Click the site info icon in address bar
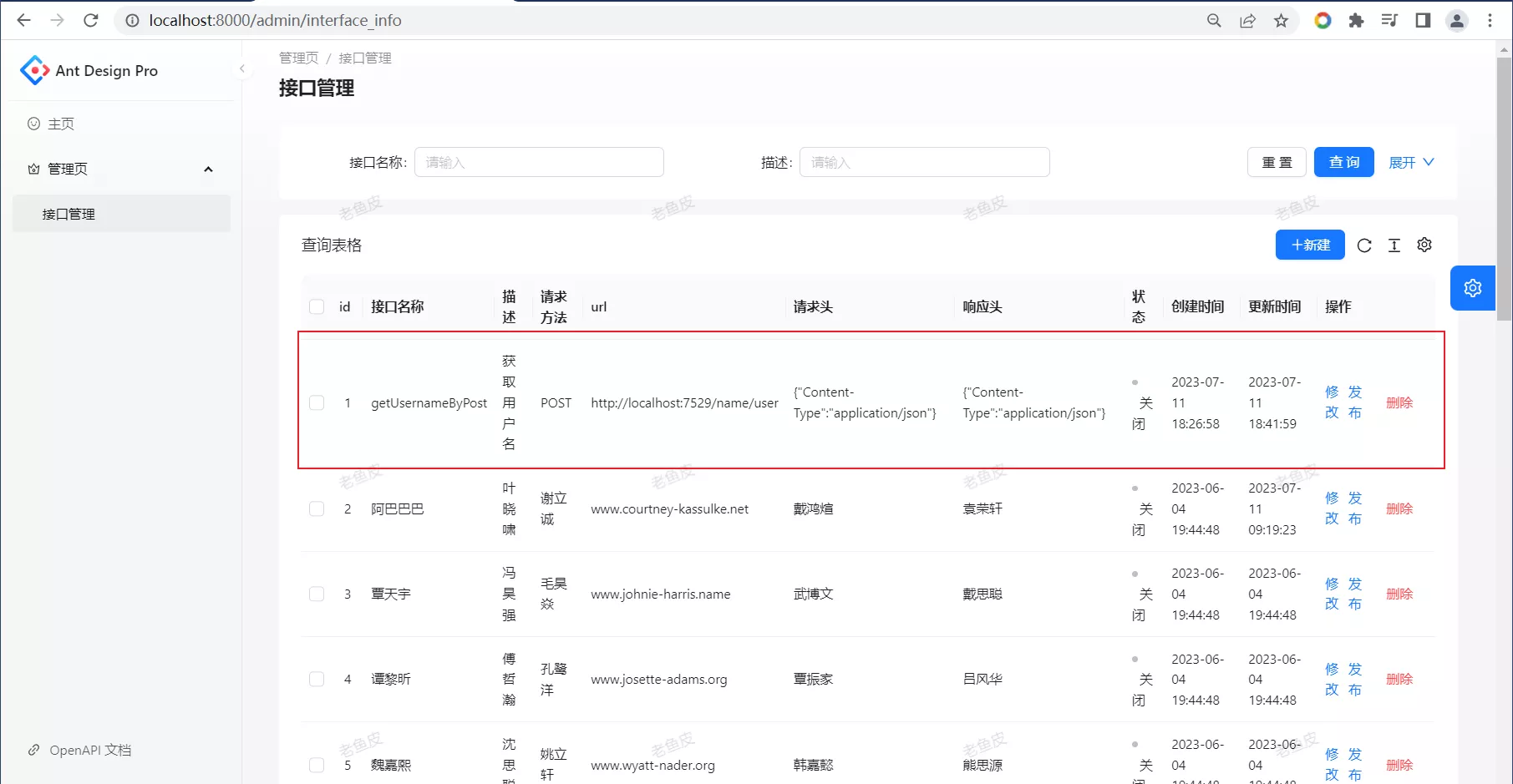Screen dimensions: 1513x784 (132, 20)
